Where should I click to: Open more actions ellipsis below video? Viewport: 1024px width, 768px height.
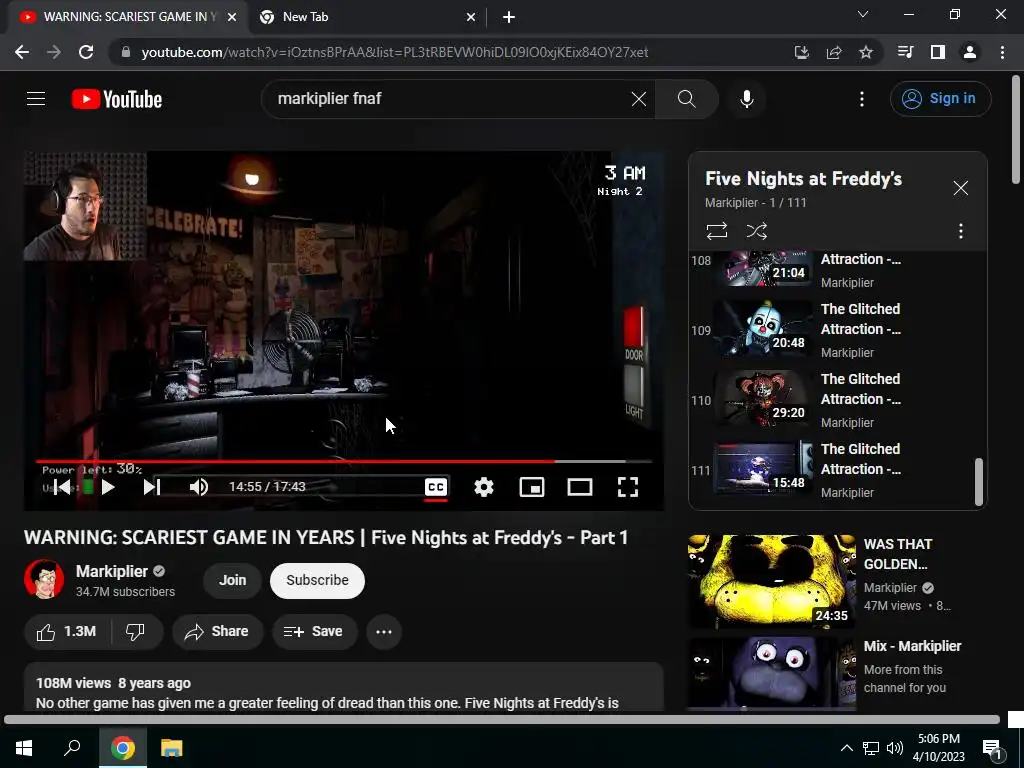coord(384,632)
